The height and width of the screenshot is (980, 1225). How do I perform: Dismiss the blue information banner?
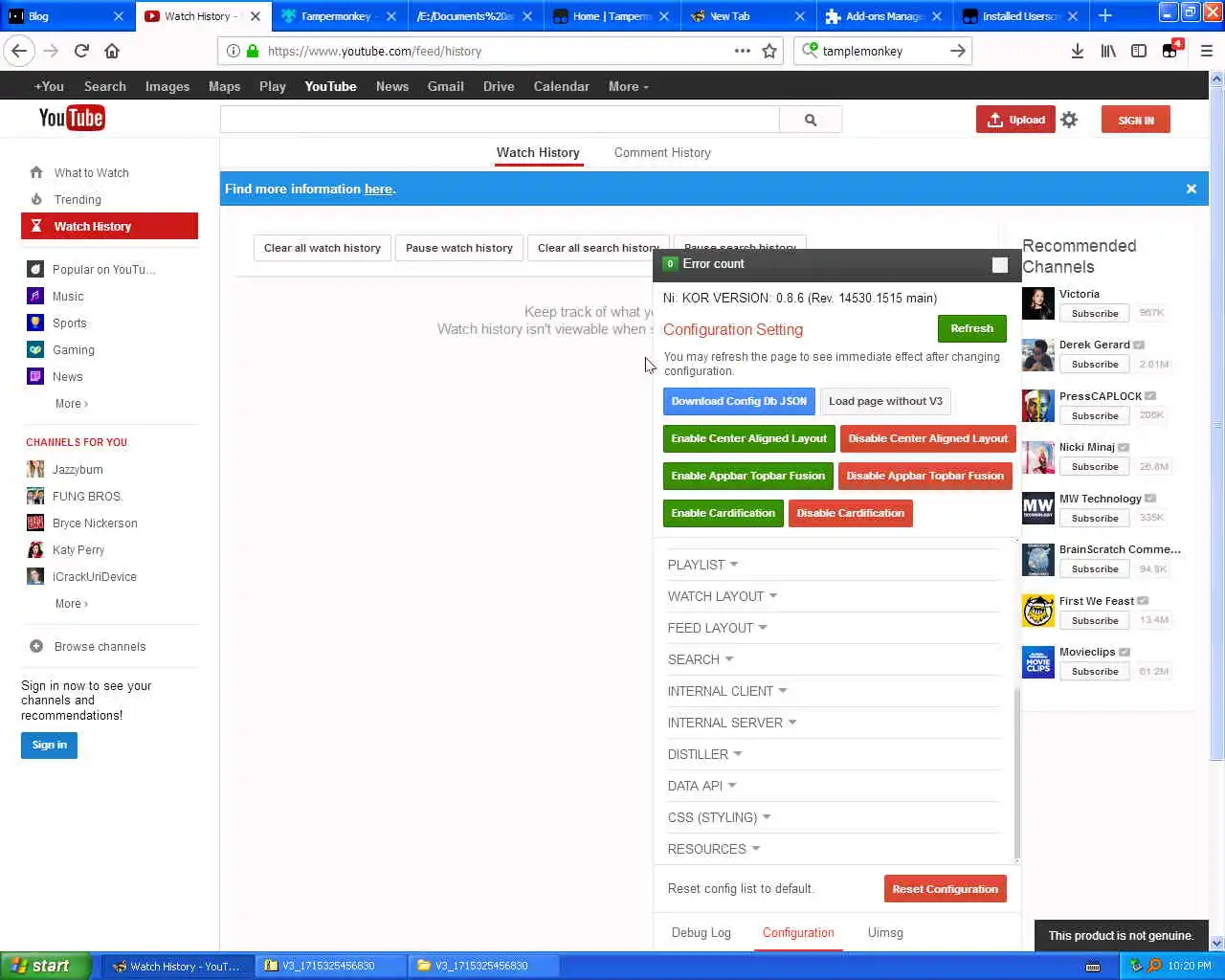tap(1192, 189)
